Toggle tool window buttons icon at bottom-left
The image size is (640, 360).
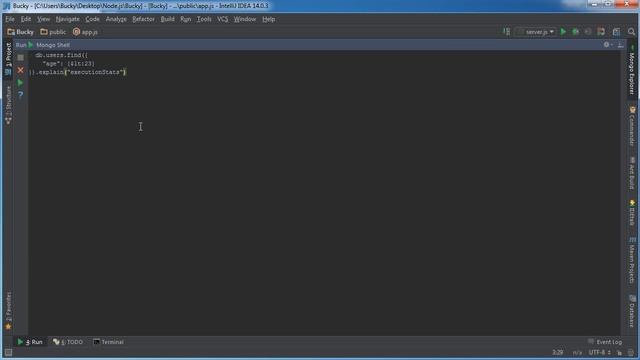click(x=8, y=353)
